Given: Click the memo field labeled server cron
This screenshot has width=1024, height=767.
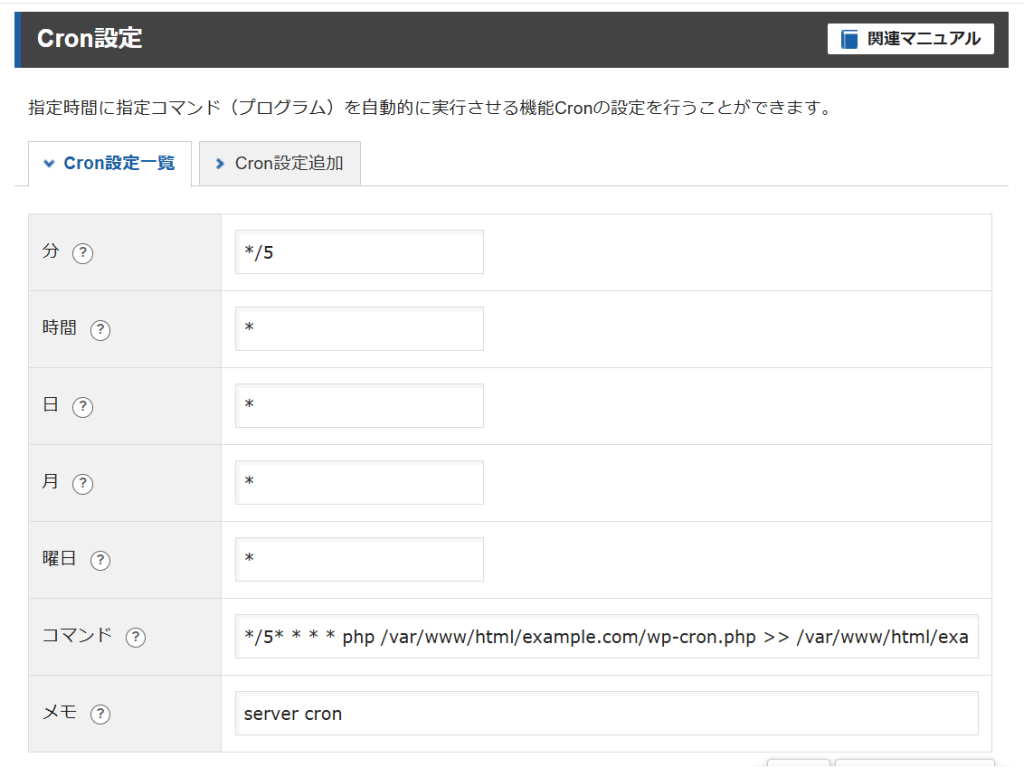Looking at the screenshot, I should tap(605, 713).
